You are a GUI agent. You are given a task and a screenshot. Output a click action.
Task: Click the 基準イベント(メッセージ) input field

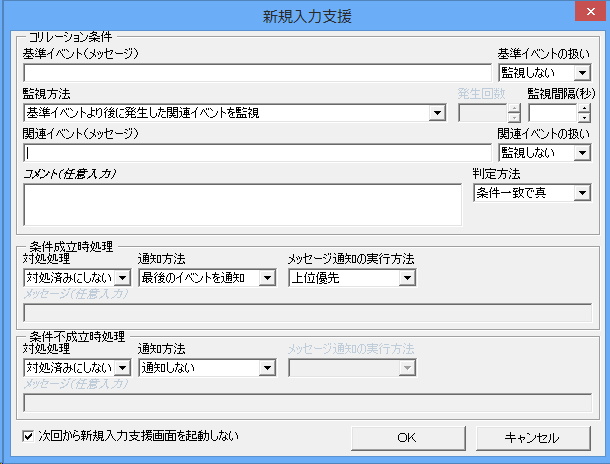(x=258, y=73)
